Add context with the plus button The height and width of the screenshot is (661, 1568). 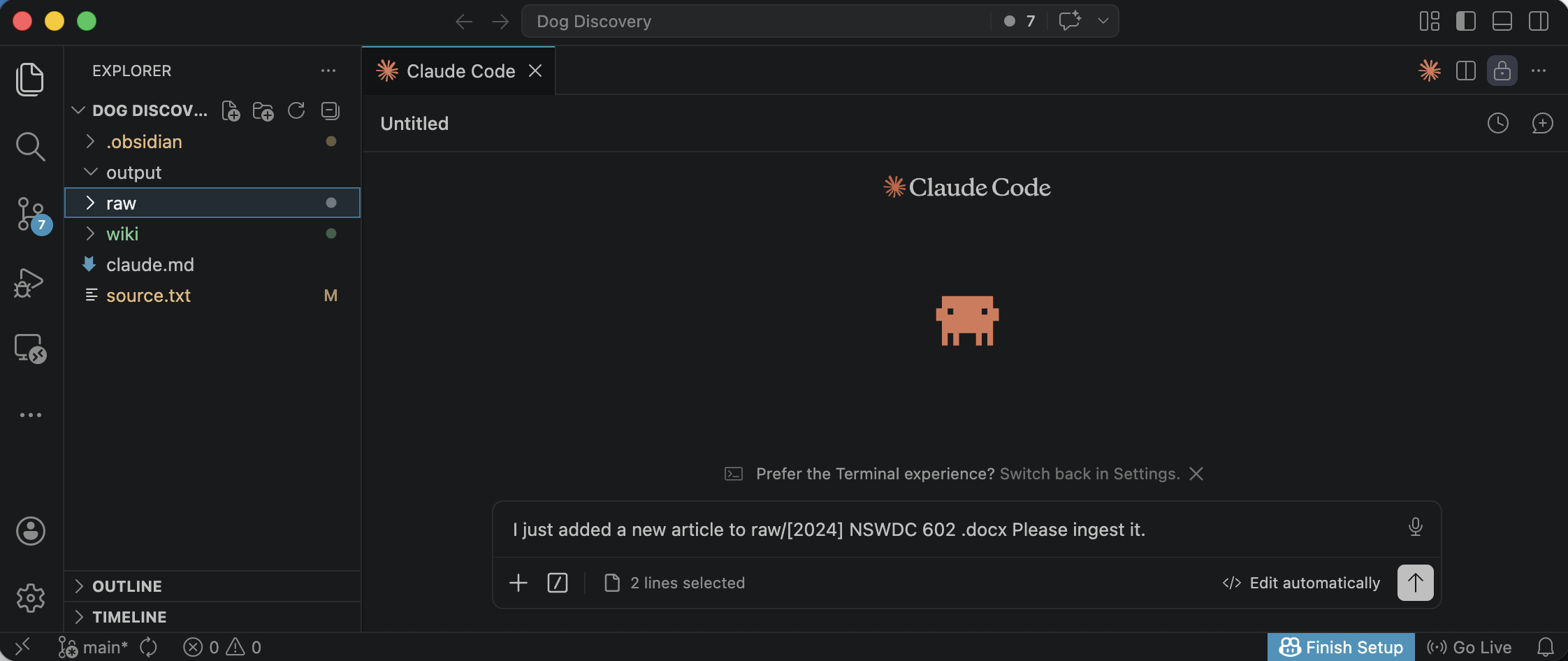(x=518, y=583)
